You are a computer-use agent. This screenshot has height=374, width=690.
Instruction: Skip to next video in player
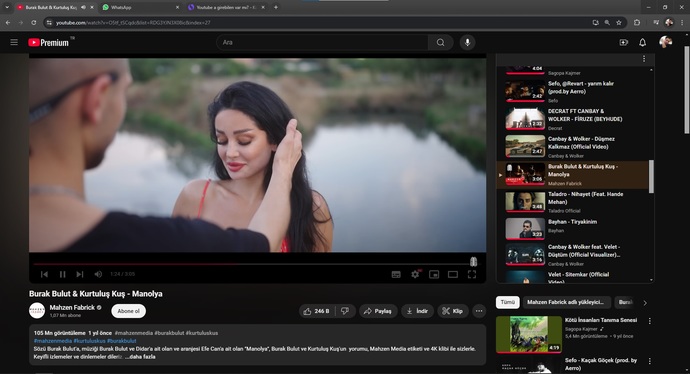point(80,274)
